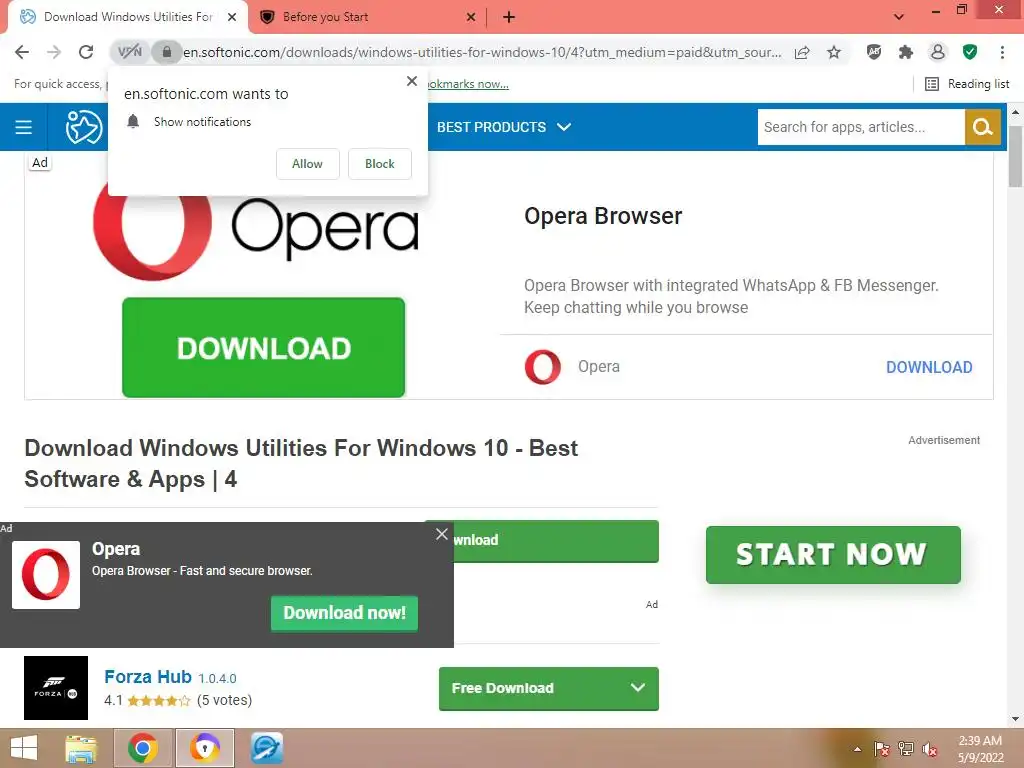Open Google Chrome from taskbar

[x=143, y=748]
